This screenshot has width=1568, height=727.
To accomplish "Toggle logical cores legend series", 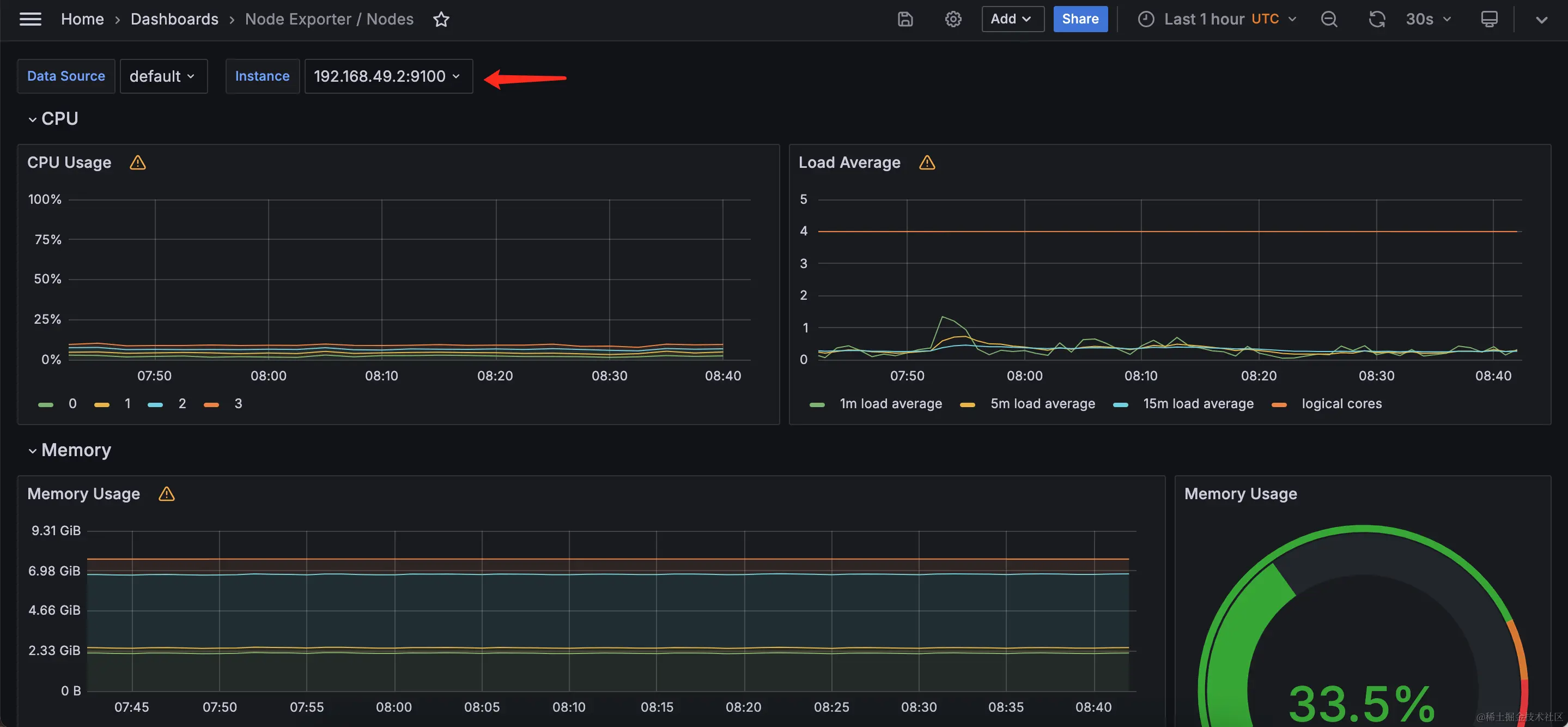I will [1341, 404].
